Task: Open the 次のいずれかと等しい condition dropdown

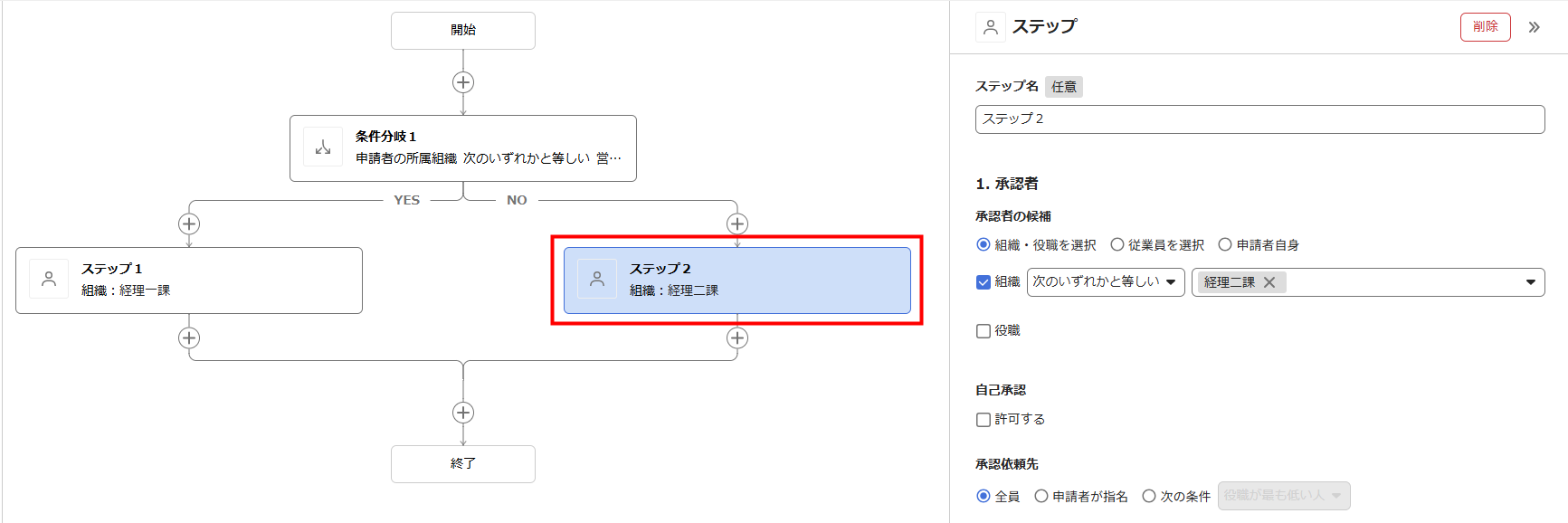Action: [x=1105, y=282]
